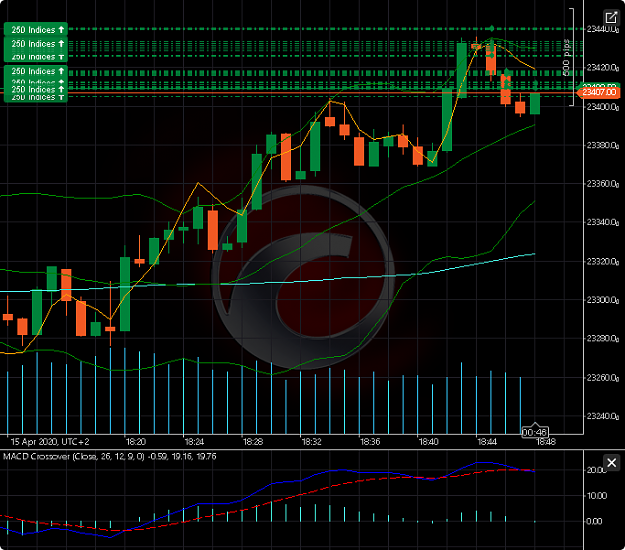Click the 23420.00 price axis label
Viewport: 625px width, 550px height.
click(x=602, y=67)
